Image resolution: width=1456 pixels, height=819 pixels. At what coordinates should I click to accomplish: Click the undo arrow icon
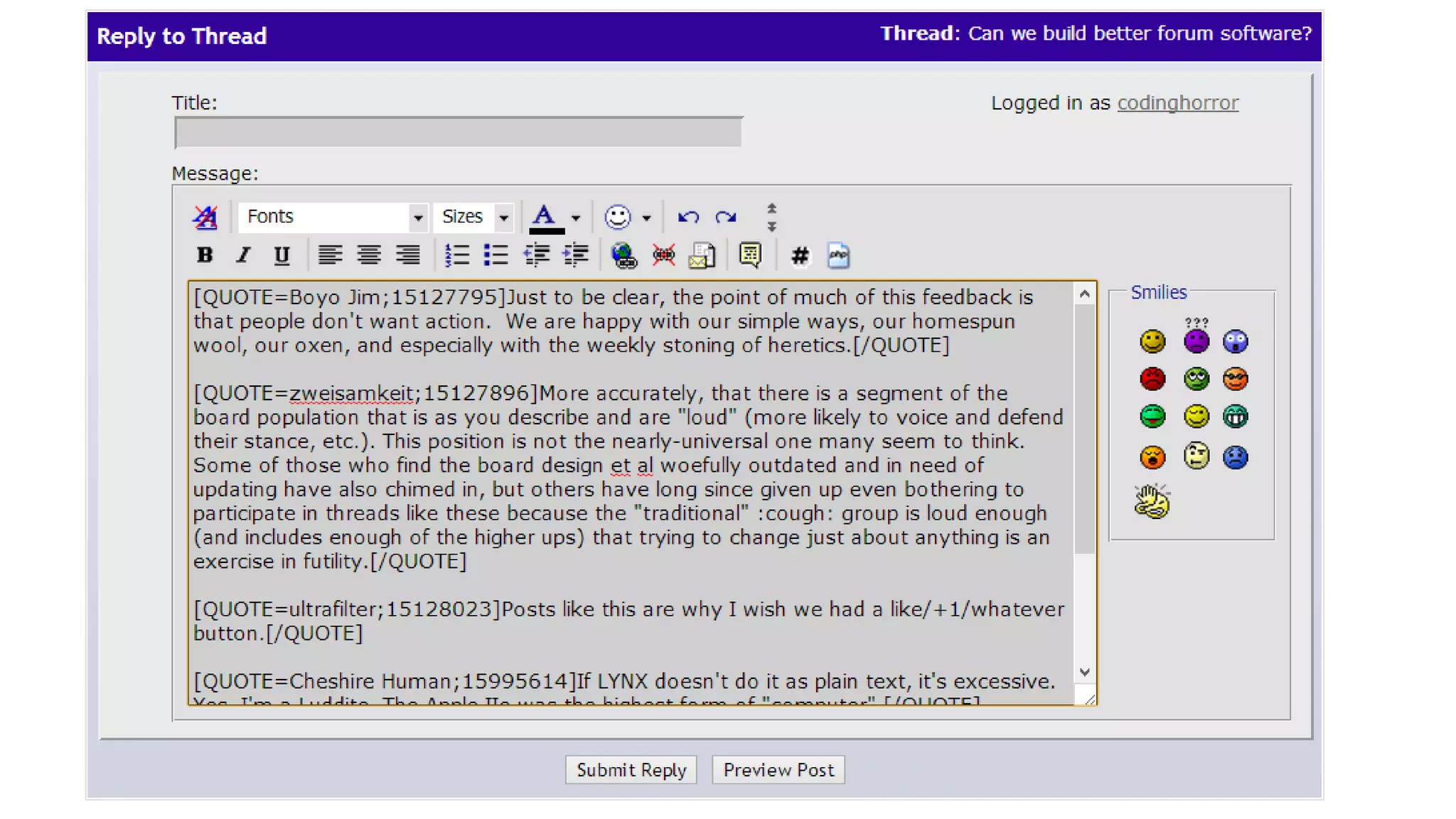(687, 217)
